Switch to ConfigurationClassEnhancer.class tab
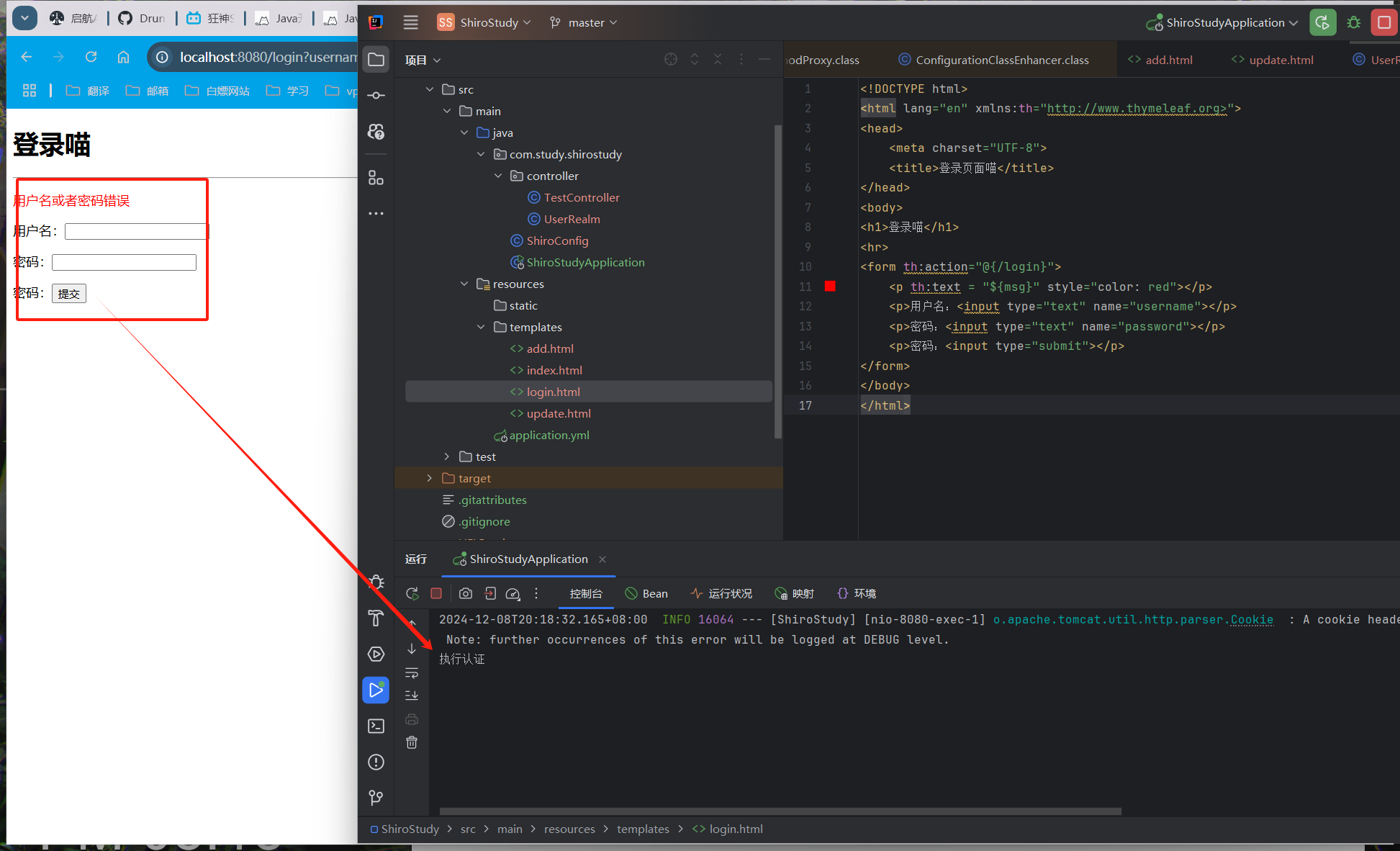The image size is (1400, 851). coord(993,60)
